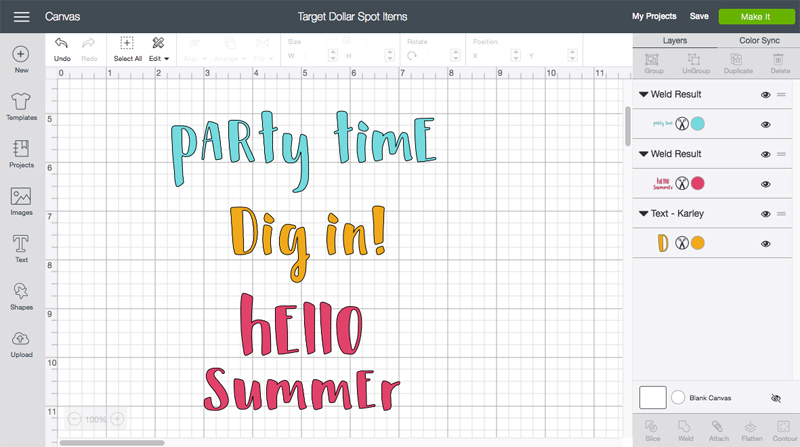Open the Edit dropdown menu
Screen dimensions: 800x447
tap(159, 49)
